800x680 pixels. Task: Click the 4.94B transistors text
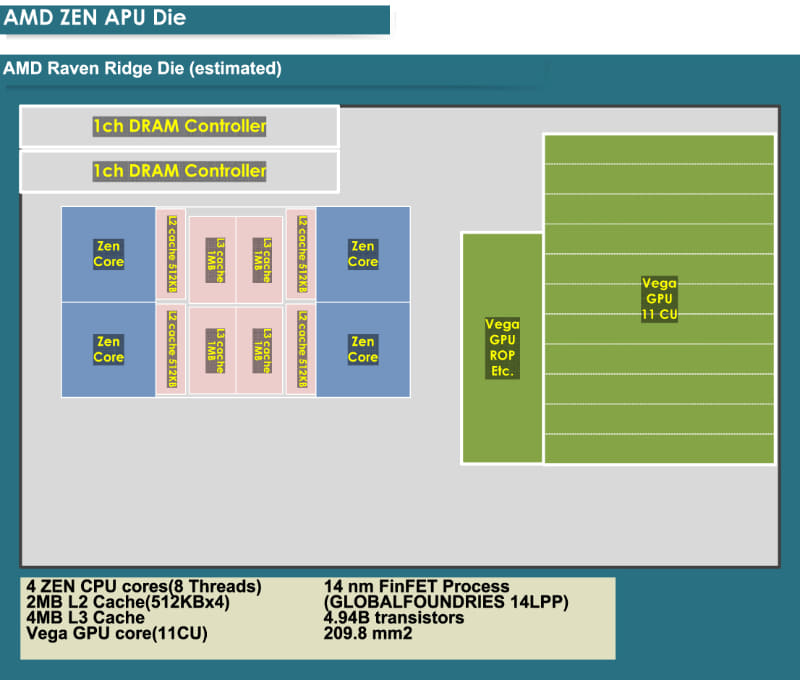coord(394,618)
